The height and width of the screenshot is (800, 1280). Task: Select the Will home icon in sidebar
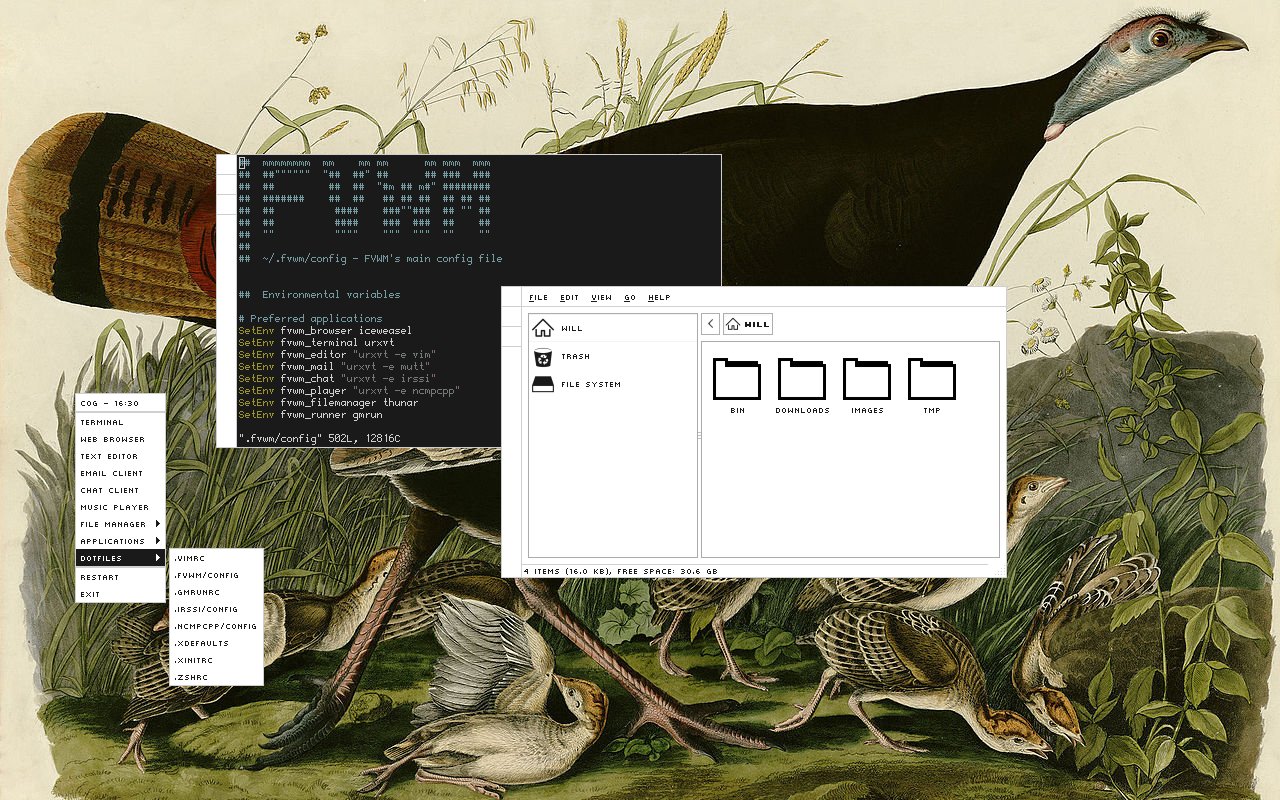(x=543, y=327)
